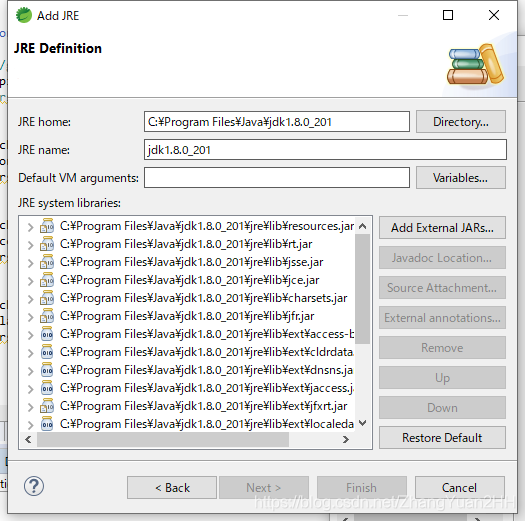Click the Variables button

click(461, 177)
